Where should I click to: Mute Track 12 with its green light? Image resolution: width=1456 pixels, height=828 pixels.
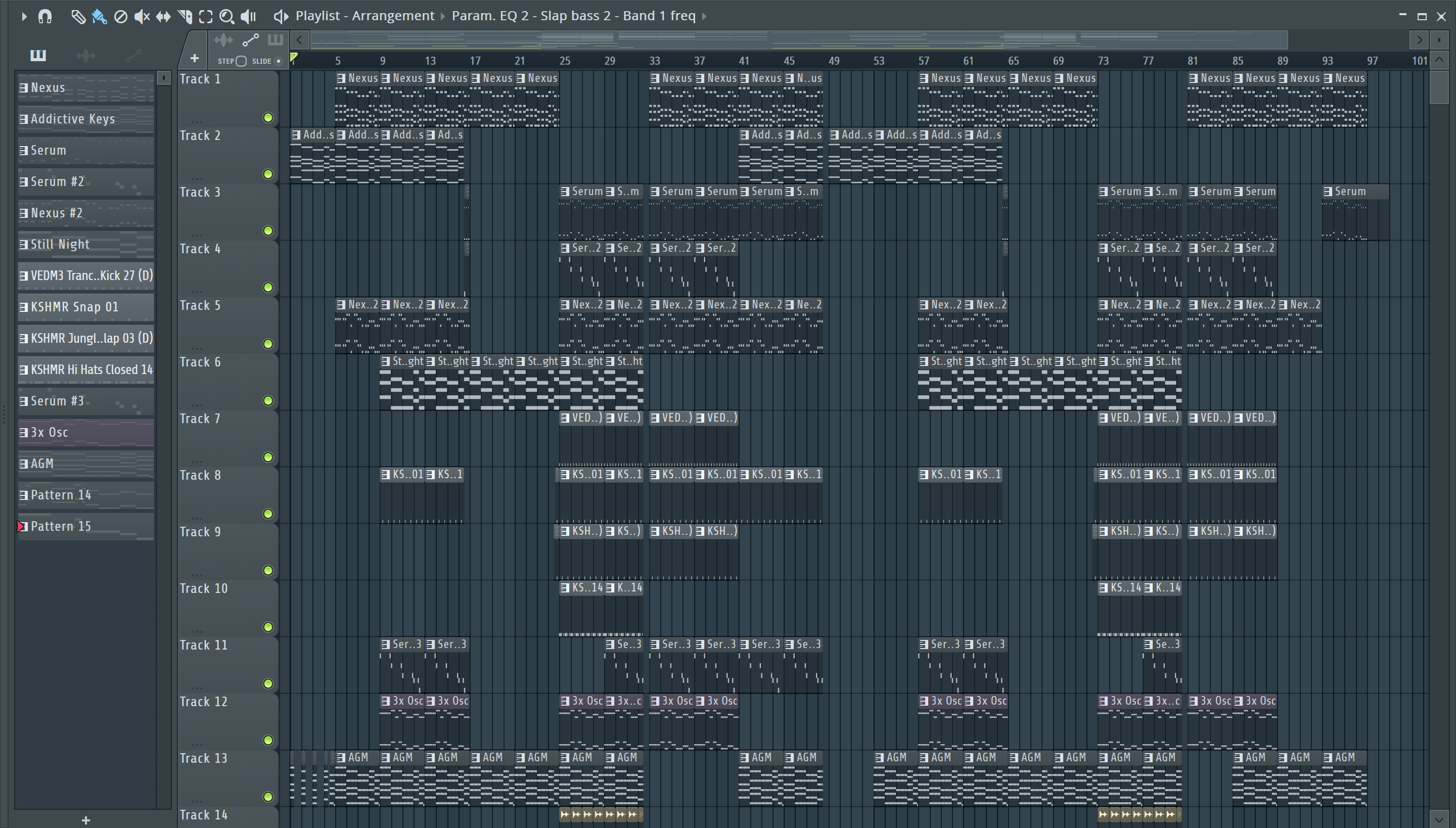pos(268,741)
